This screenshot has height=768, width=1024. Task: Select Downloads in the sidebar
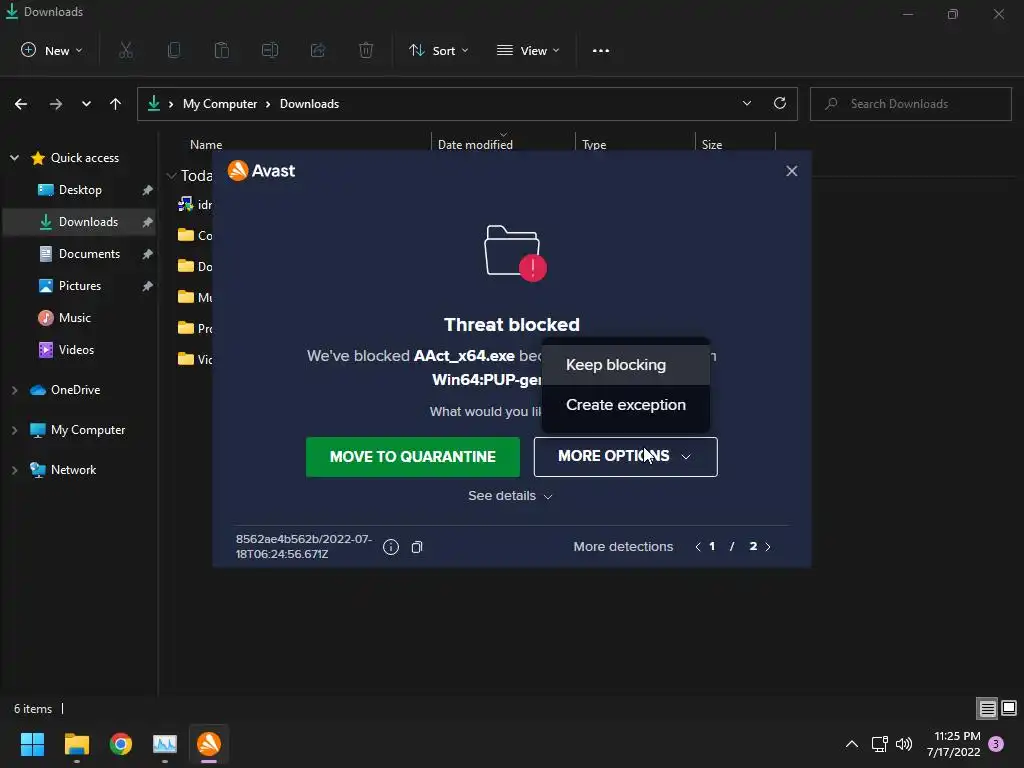tap(80, 221)
